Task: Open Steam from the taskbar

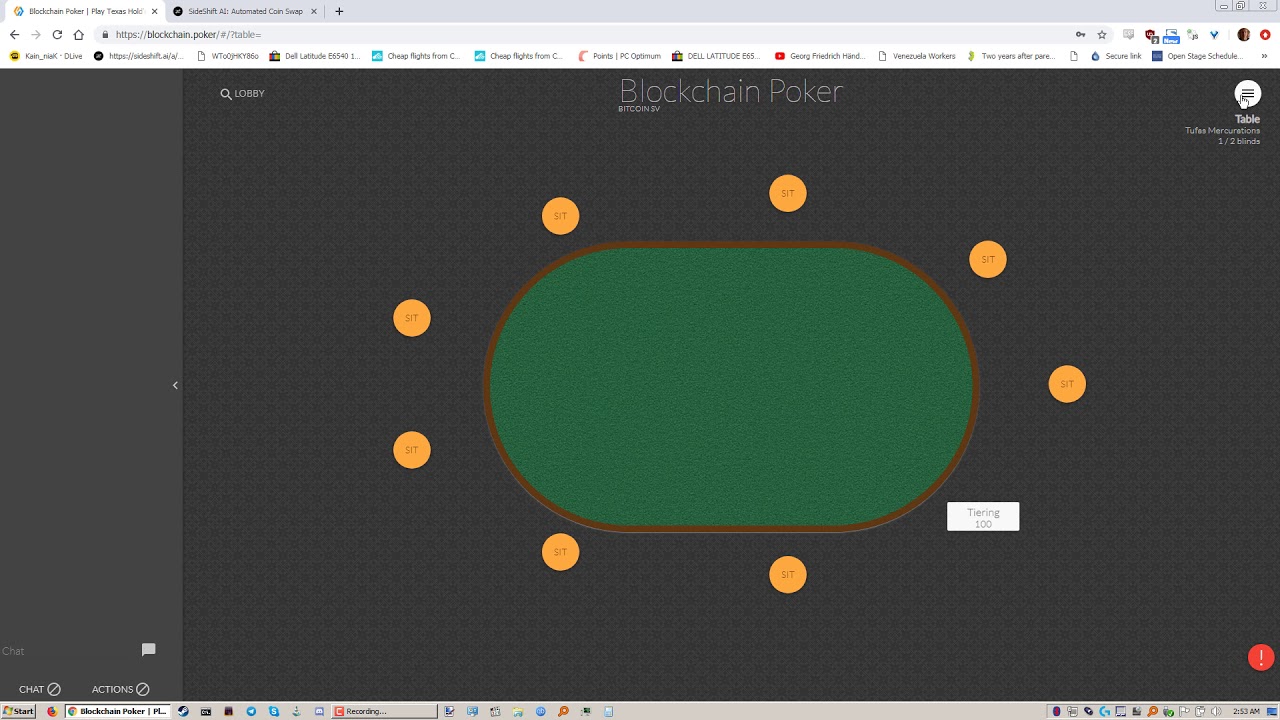Action: pyautogui.click(x=183, y=711)
